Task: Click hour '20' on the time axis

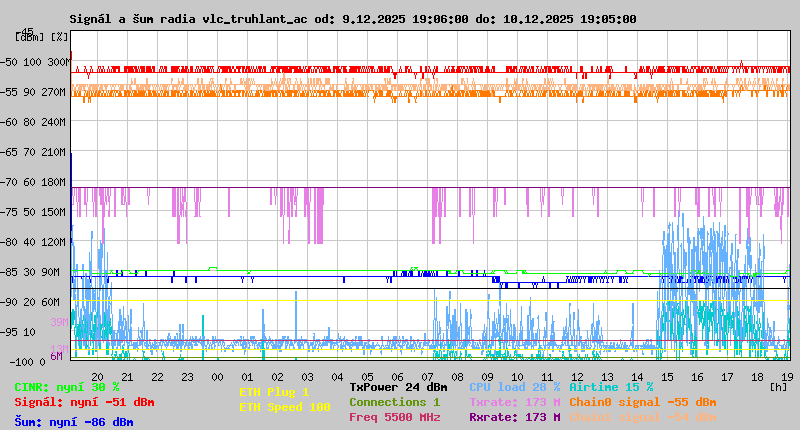Action: point(97,377)
